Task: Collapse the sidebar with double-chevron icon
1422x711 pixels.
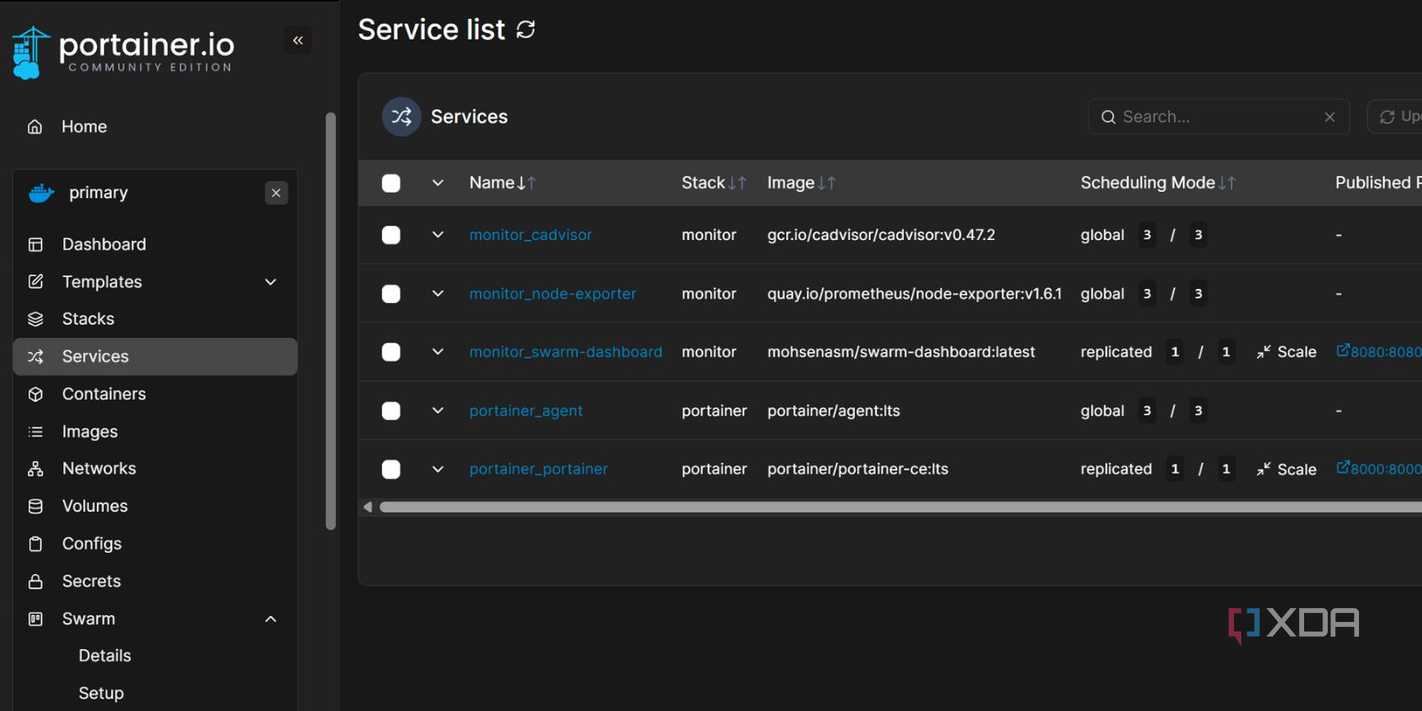Action: [298, 40]
